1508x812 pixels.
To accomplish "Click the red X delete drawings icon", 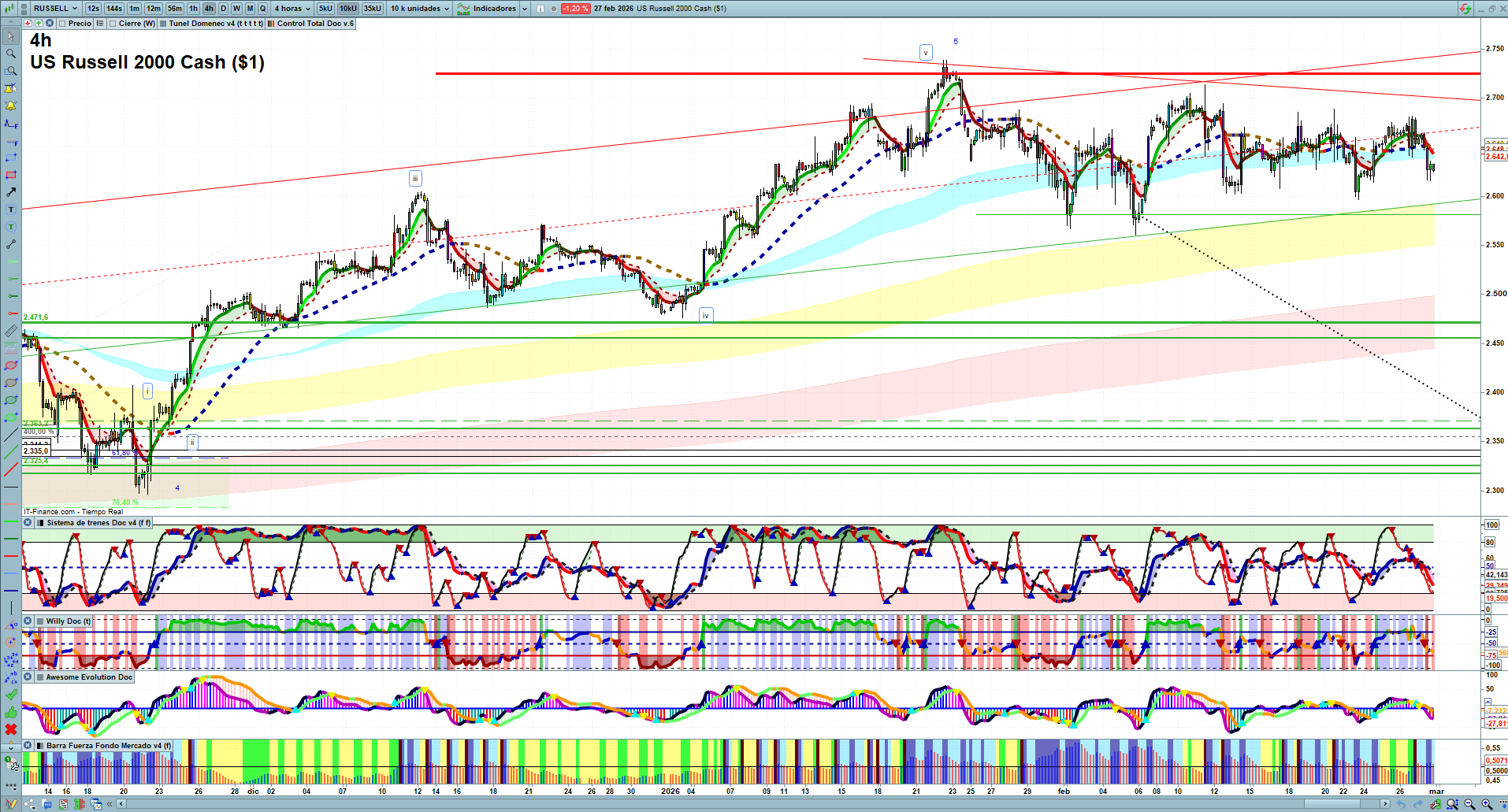I will [10, 729].
